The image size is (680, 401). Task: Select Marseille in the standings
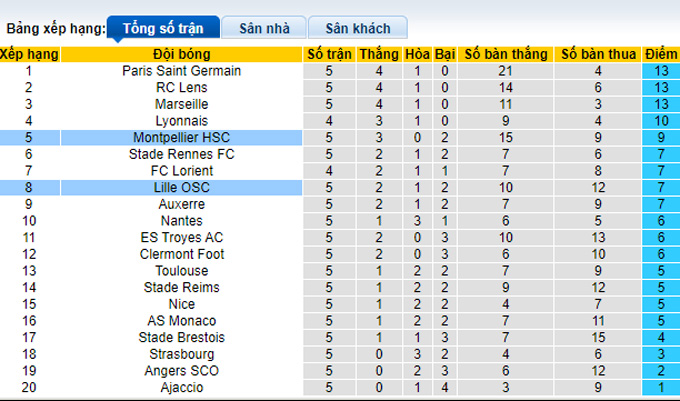pos(182,104)
